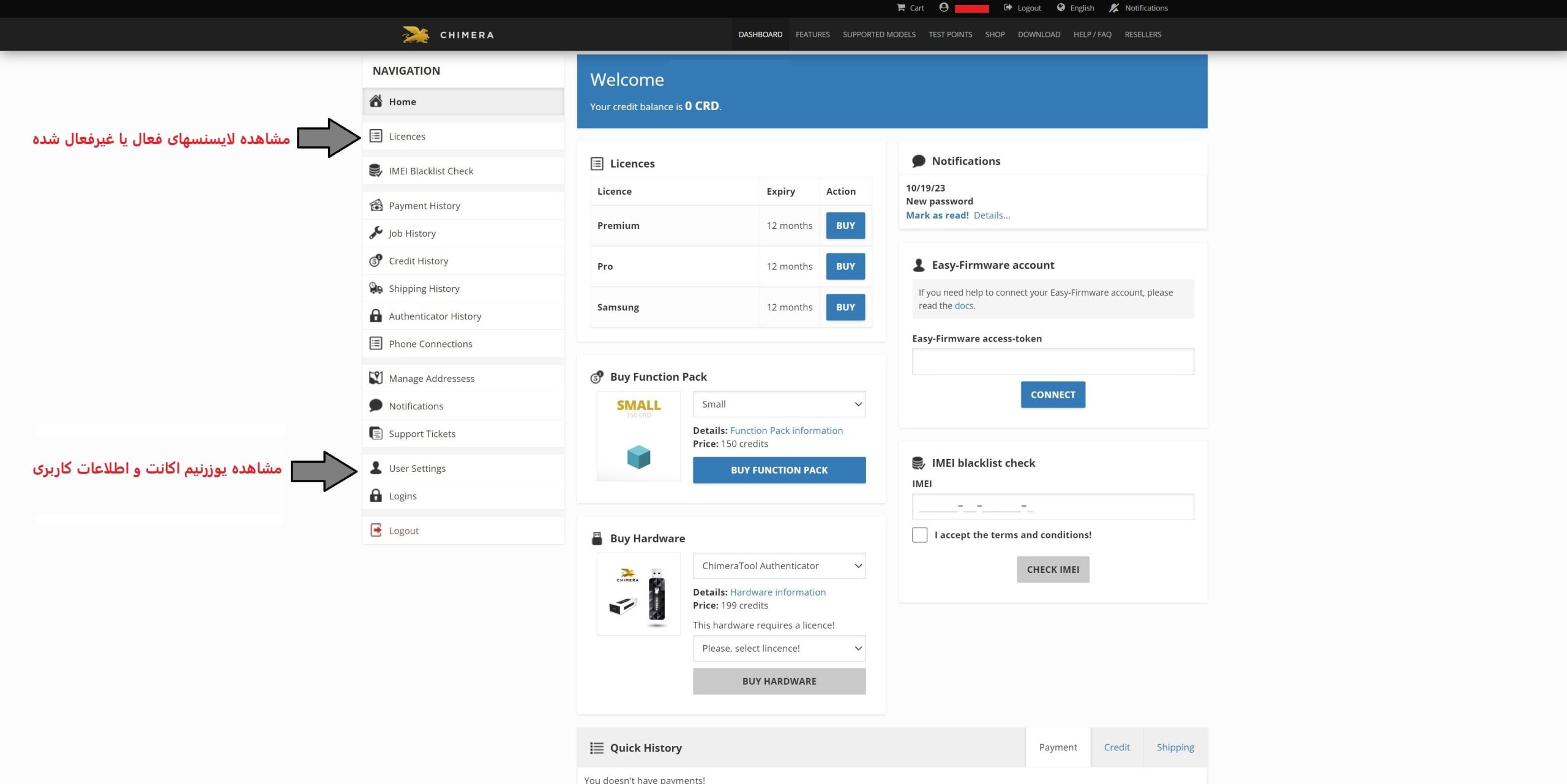The image size is (1567, 784).
Task: Switch to the Payment tab in Quick History
Action: (1058, 747)
